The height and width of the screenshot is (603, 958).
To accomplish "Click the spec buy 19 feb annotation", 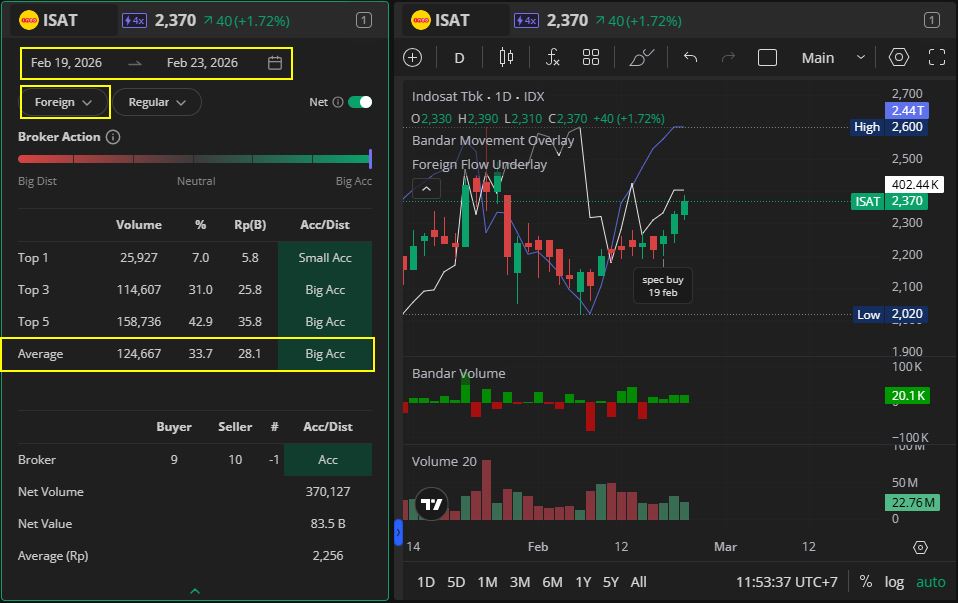I will click(663, 286).
